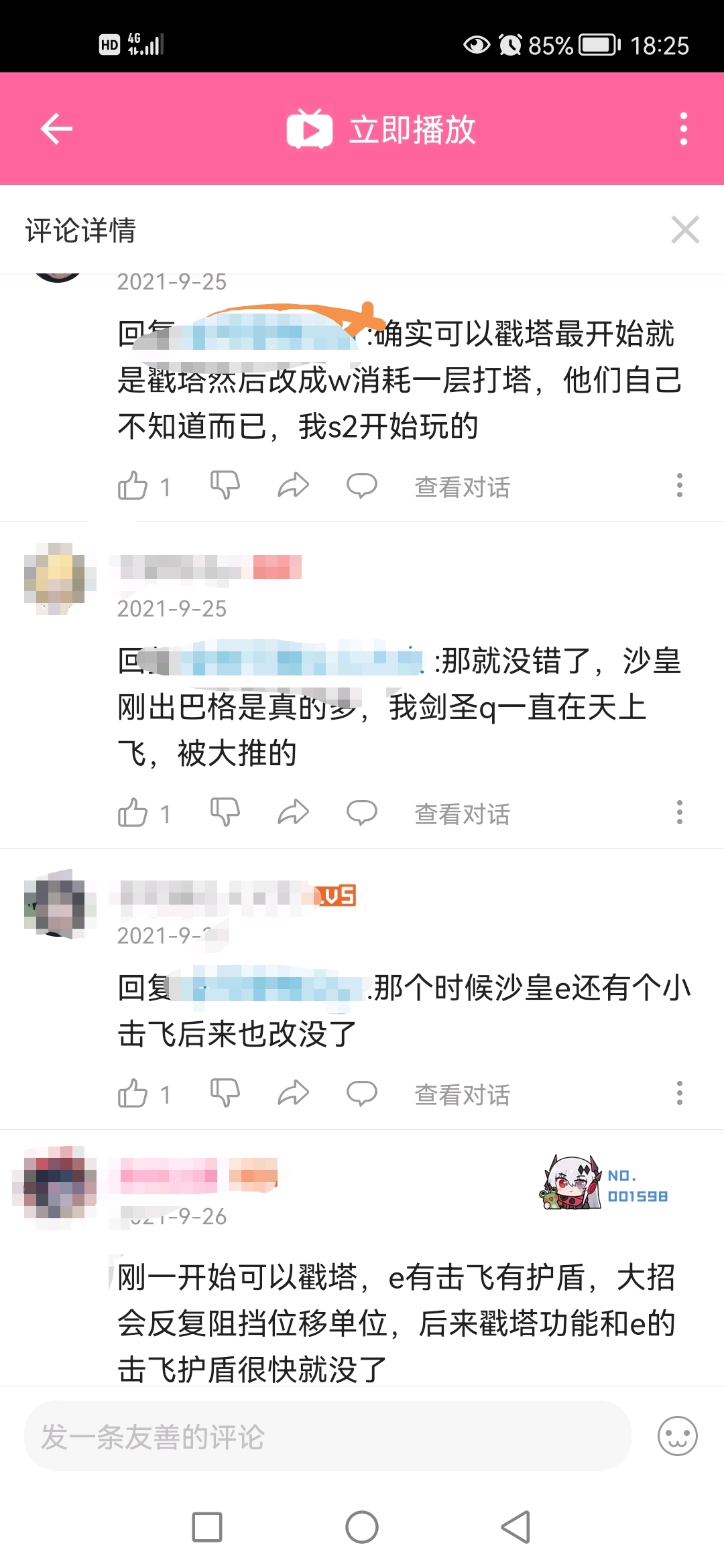Open the three-dot menu in pink header
Viewport: 724px width, 1568px height.
(x=683, y=129)
